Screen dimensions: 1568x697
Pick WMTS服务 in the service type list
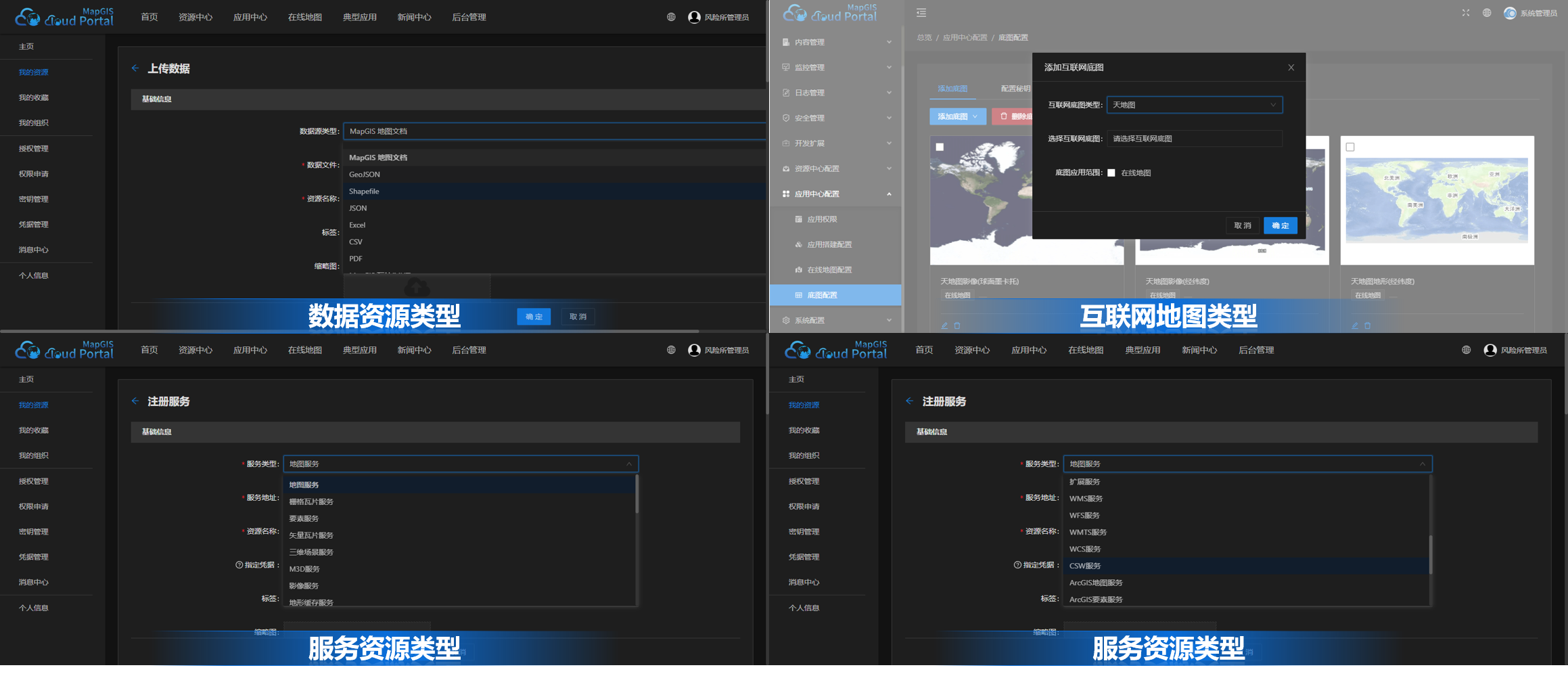pyautogui.click(x=1246, y=532)
